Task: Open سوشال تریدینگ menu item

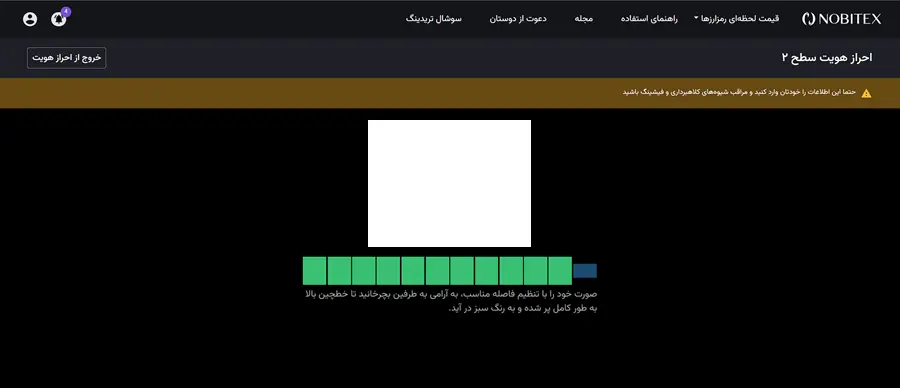Action: pos(433,18)
